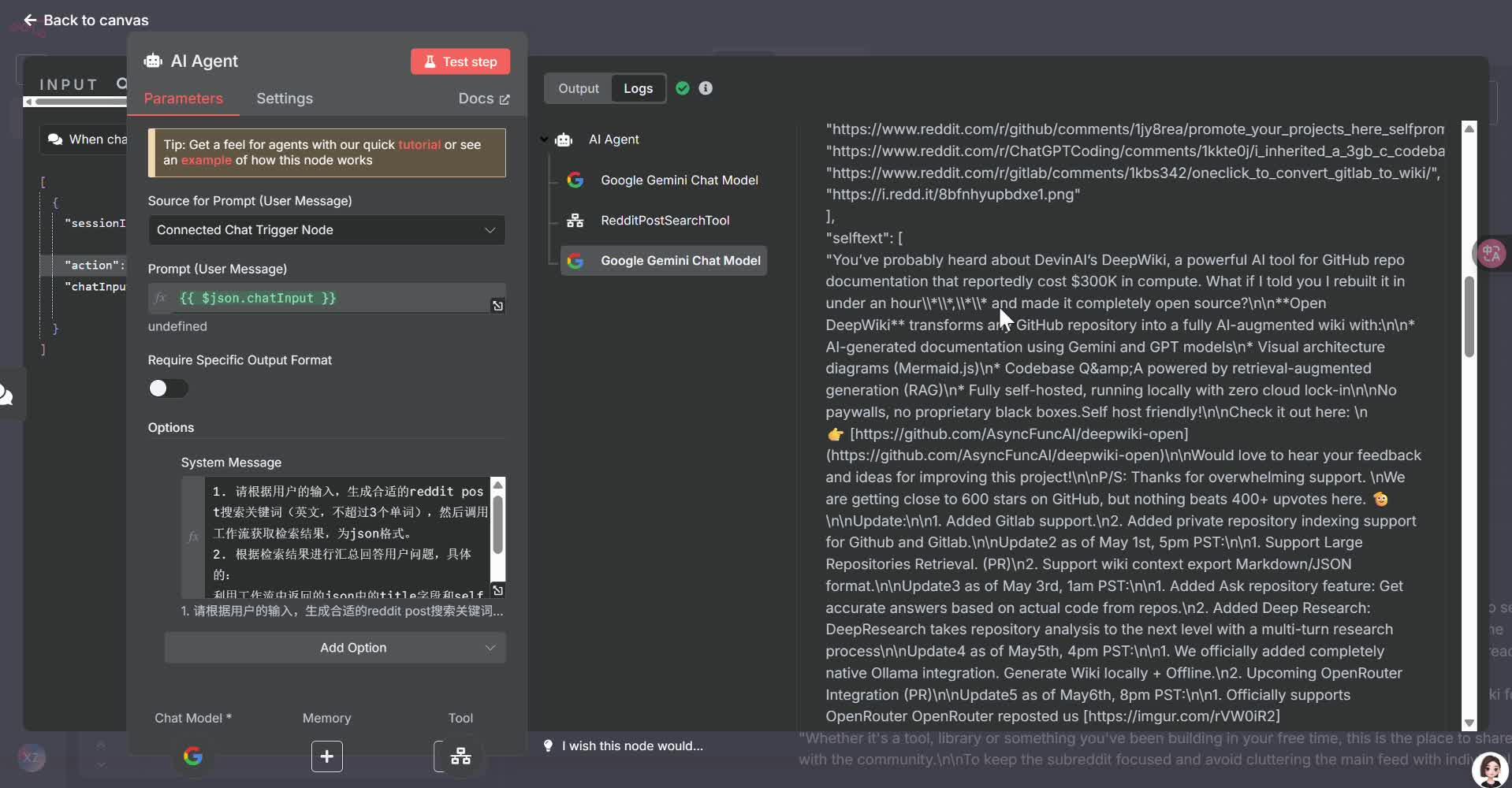Screen dimensions: 1512x788
Task: Click the "selftext": [ line in log
Action: point(864,238)
